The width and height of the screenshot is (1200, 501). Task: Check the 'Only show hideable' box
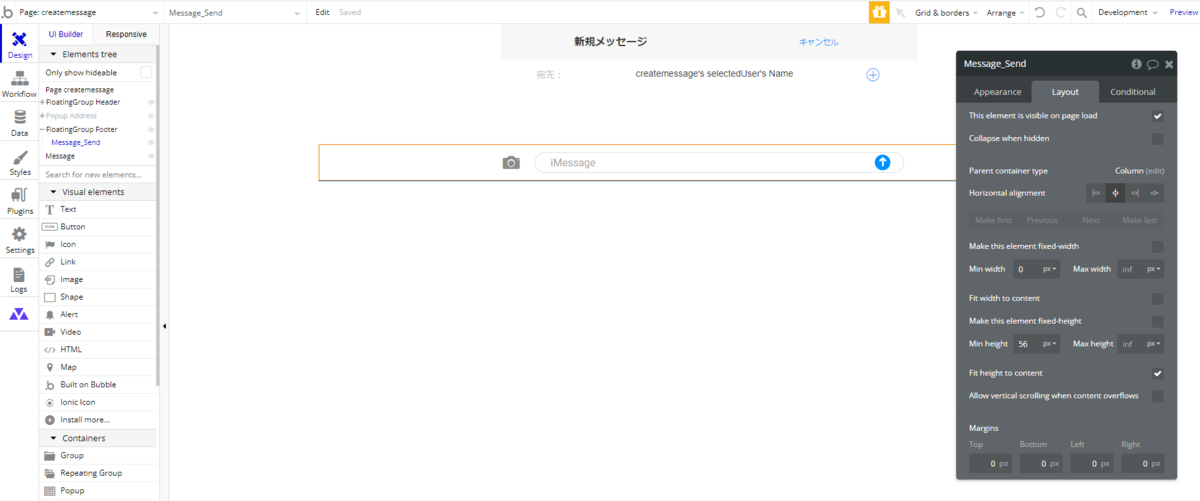coord(146,72)
